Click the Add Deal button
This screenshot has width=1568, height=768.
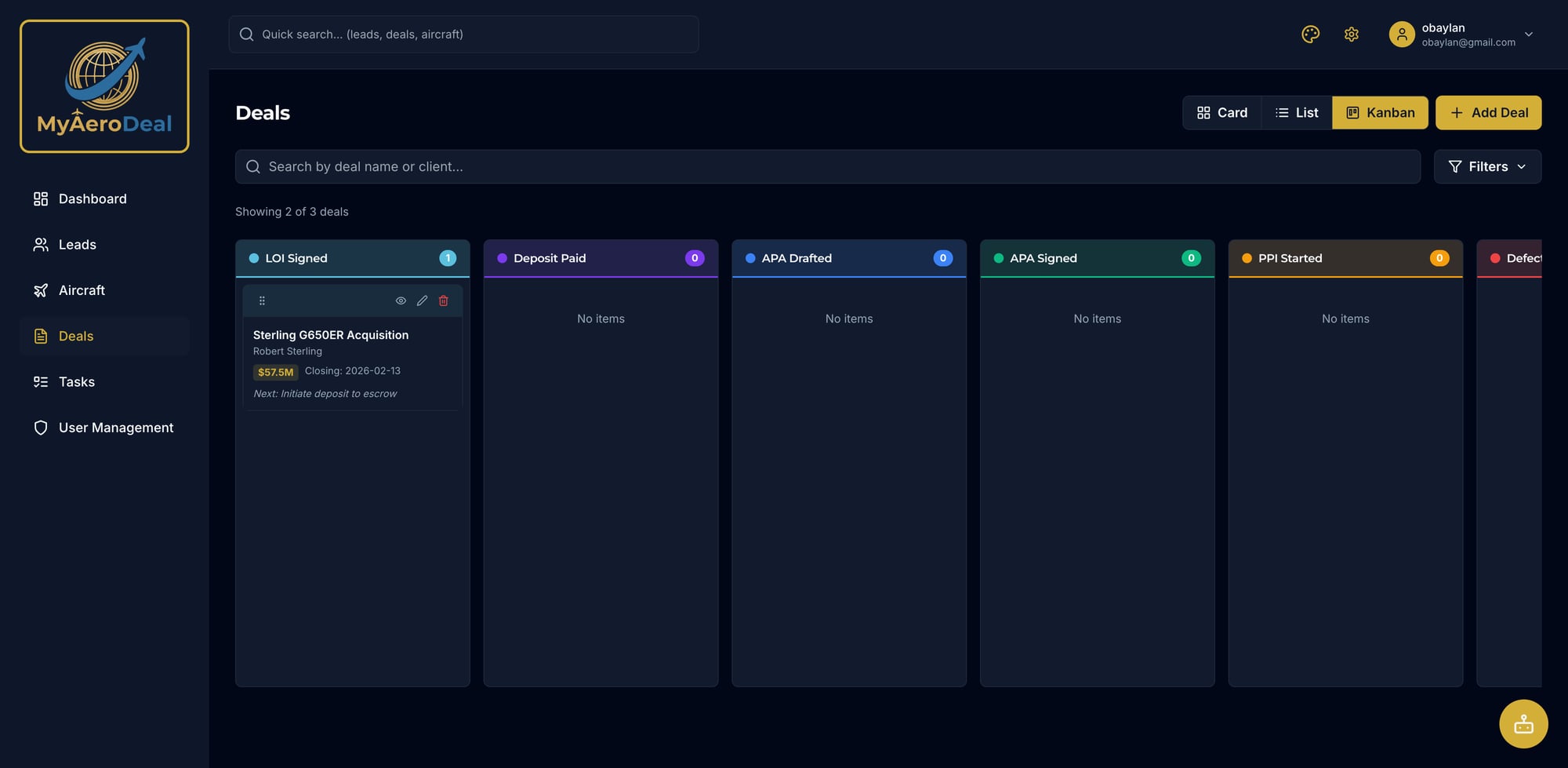point(1488,112)
